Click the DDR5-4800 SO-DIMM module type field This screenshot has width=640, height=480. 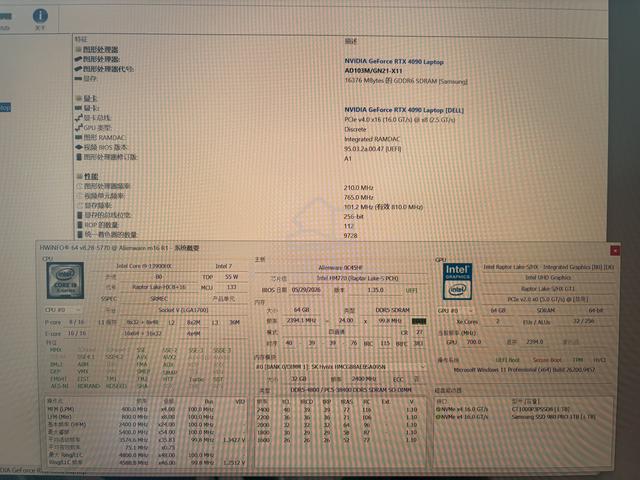tap(350, 390)
